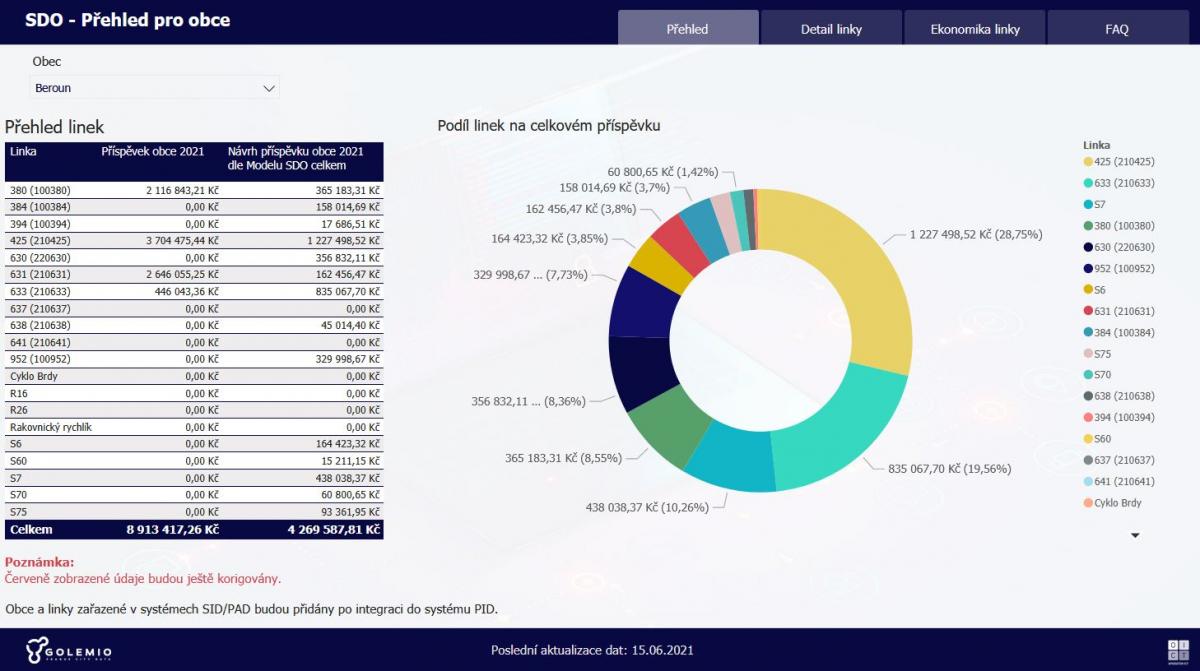The image size is (1200, 671).
Task: Click legend entry S6
Action: (1094, 290)
